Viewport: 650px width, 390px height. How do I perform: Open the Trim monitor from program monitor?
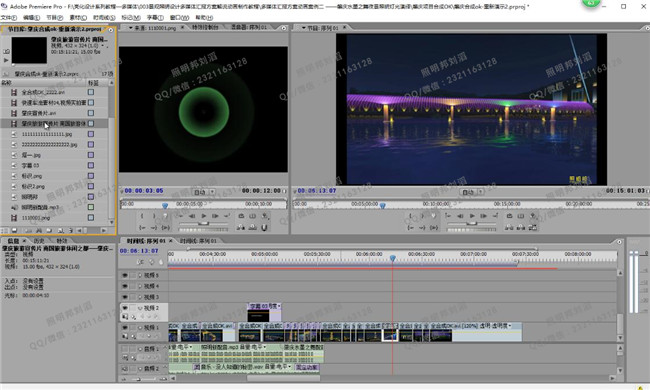(533, 228)
